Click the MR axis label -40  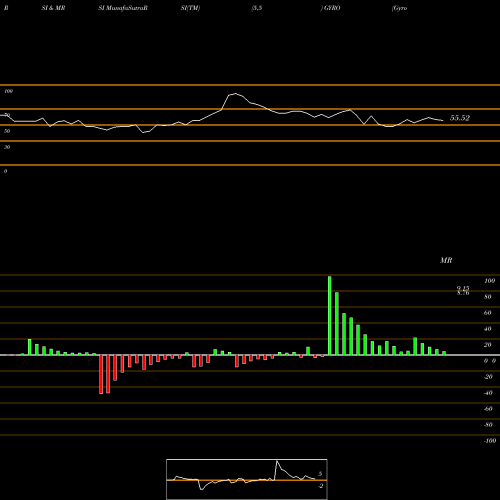click(x=488, y=393)
